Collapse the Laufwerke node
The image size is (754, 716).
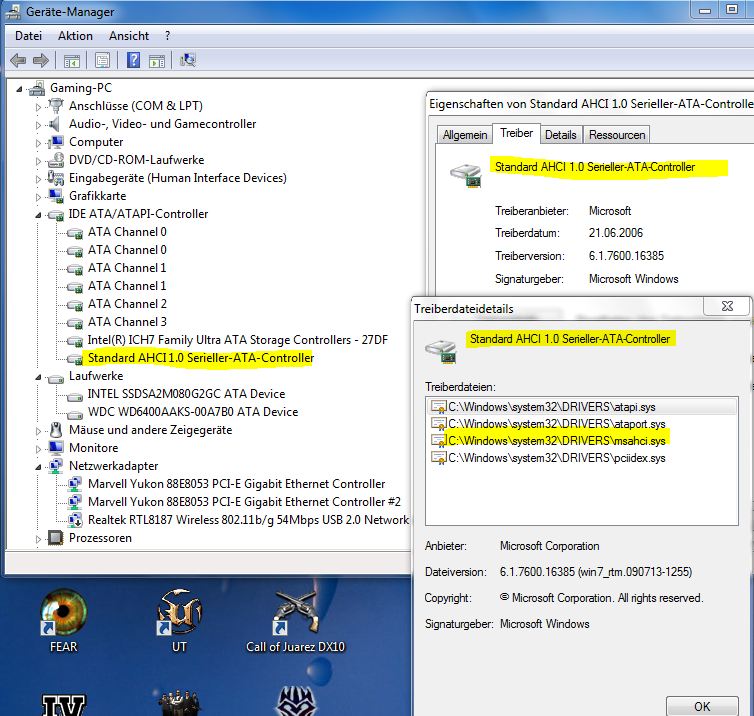[x=38, y=377]
